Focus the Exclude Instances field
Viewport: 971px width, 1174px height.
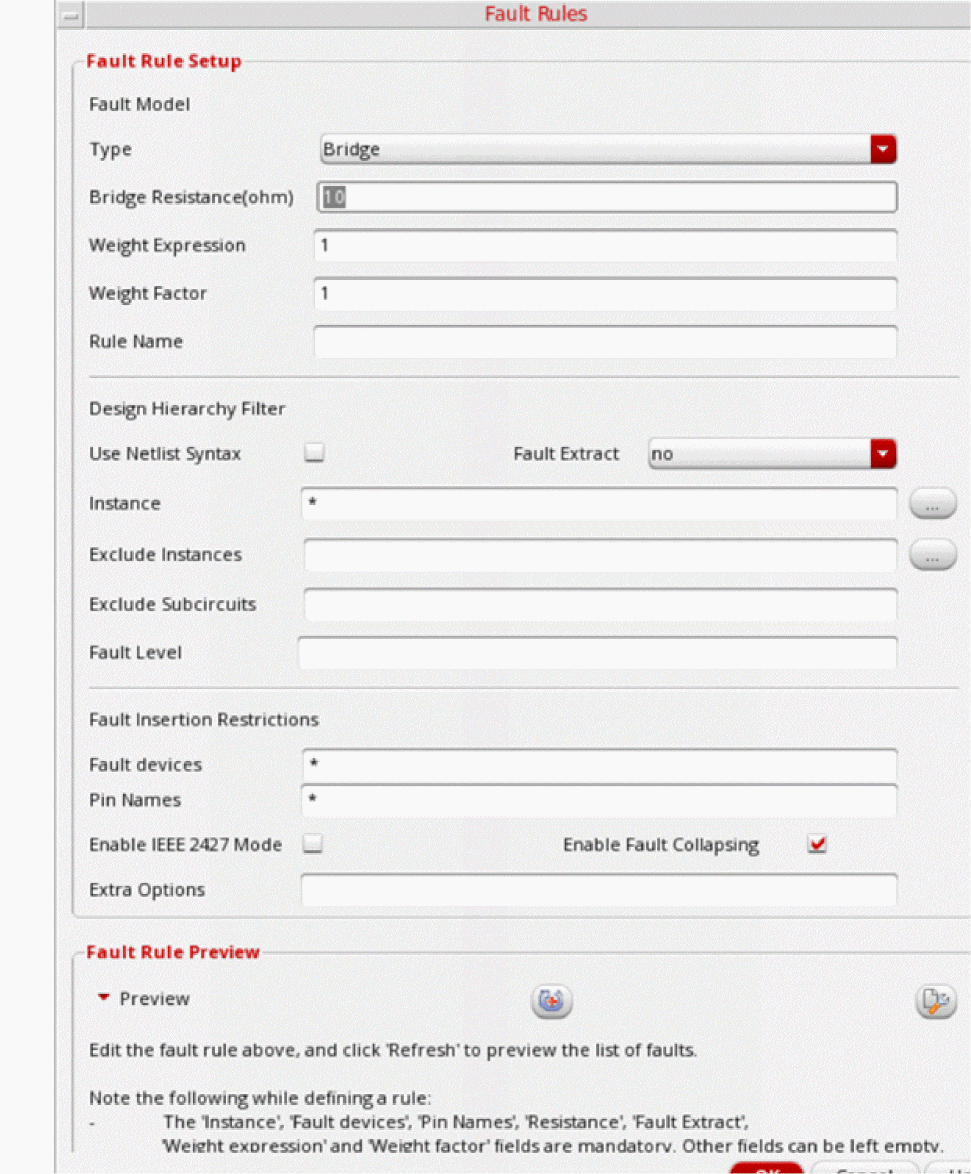600,555
